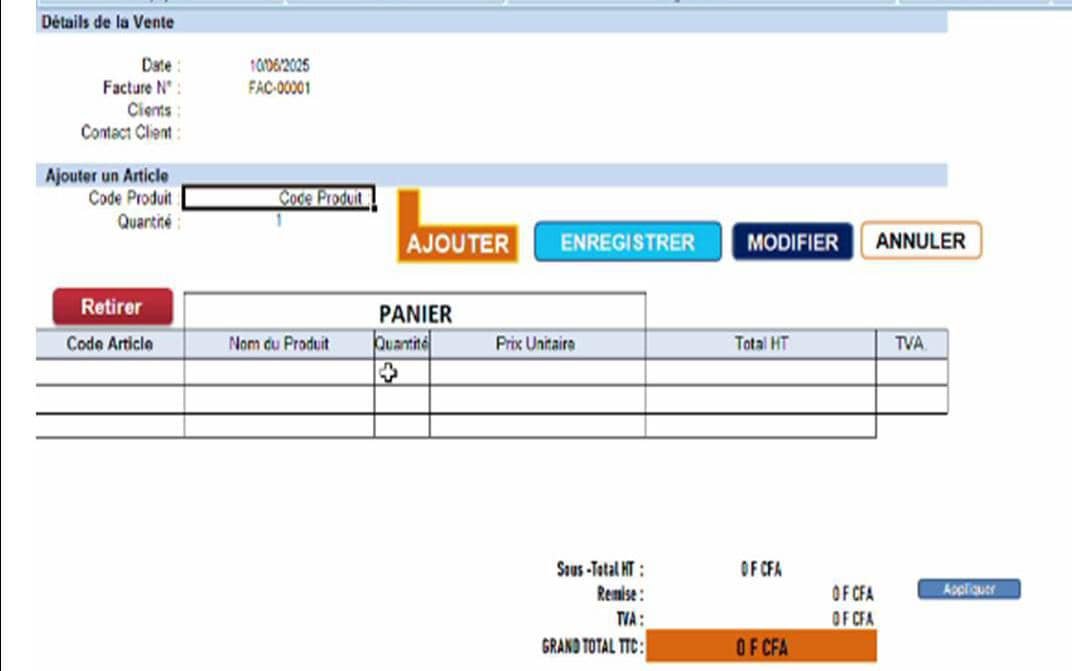Select the empty Clients field
This screenshot has height=671, width=1072.
279,110
